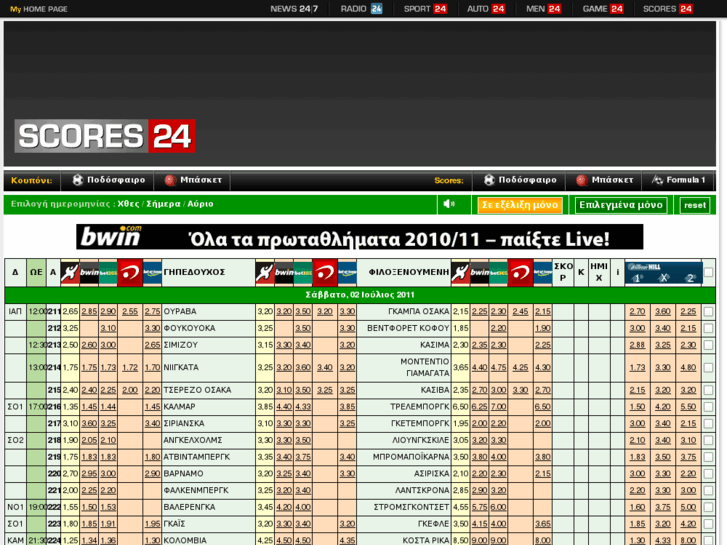Viewport: 727px width, 545px height.
Task: Click the bet365 logo in home-win odds header
Action: pos(108,272)
